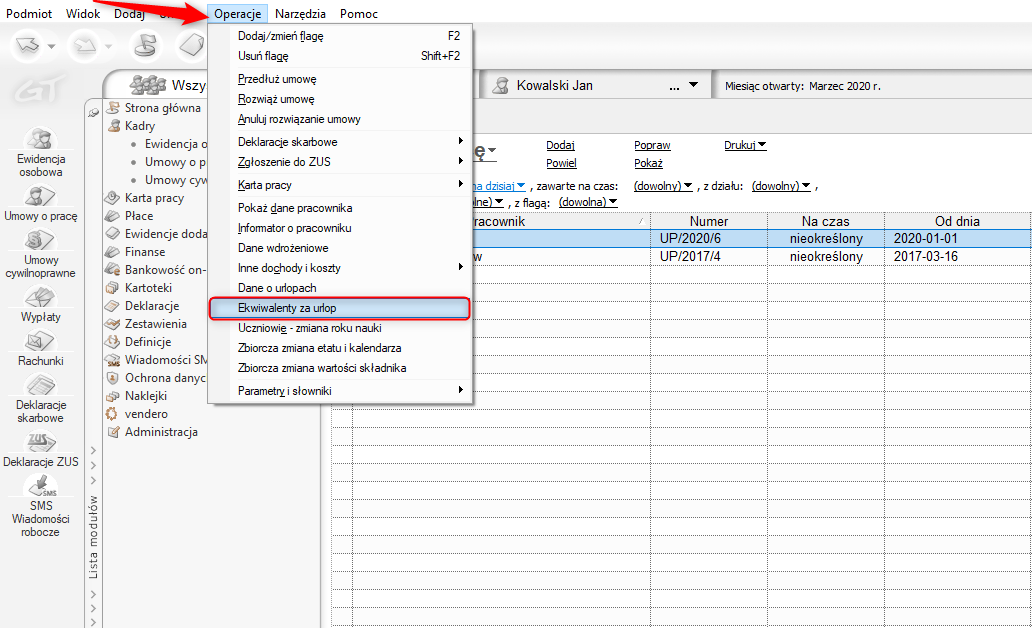Choose Zbiorcza zmiana etatu i kalendarza
The width and height of the screenshot is (1032, 628).
click(x=340, y=348)
